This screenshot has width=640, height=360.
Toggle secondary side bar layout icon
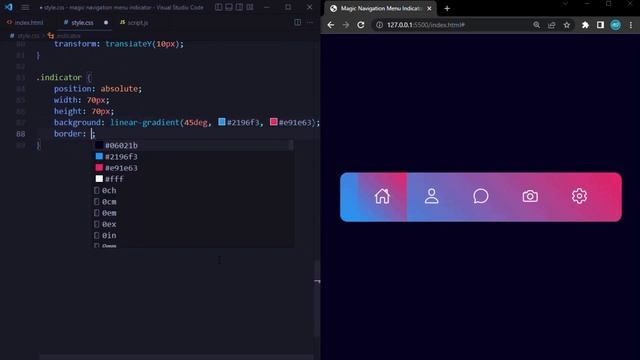point(239,7)
